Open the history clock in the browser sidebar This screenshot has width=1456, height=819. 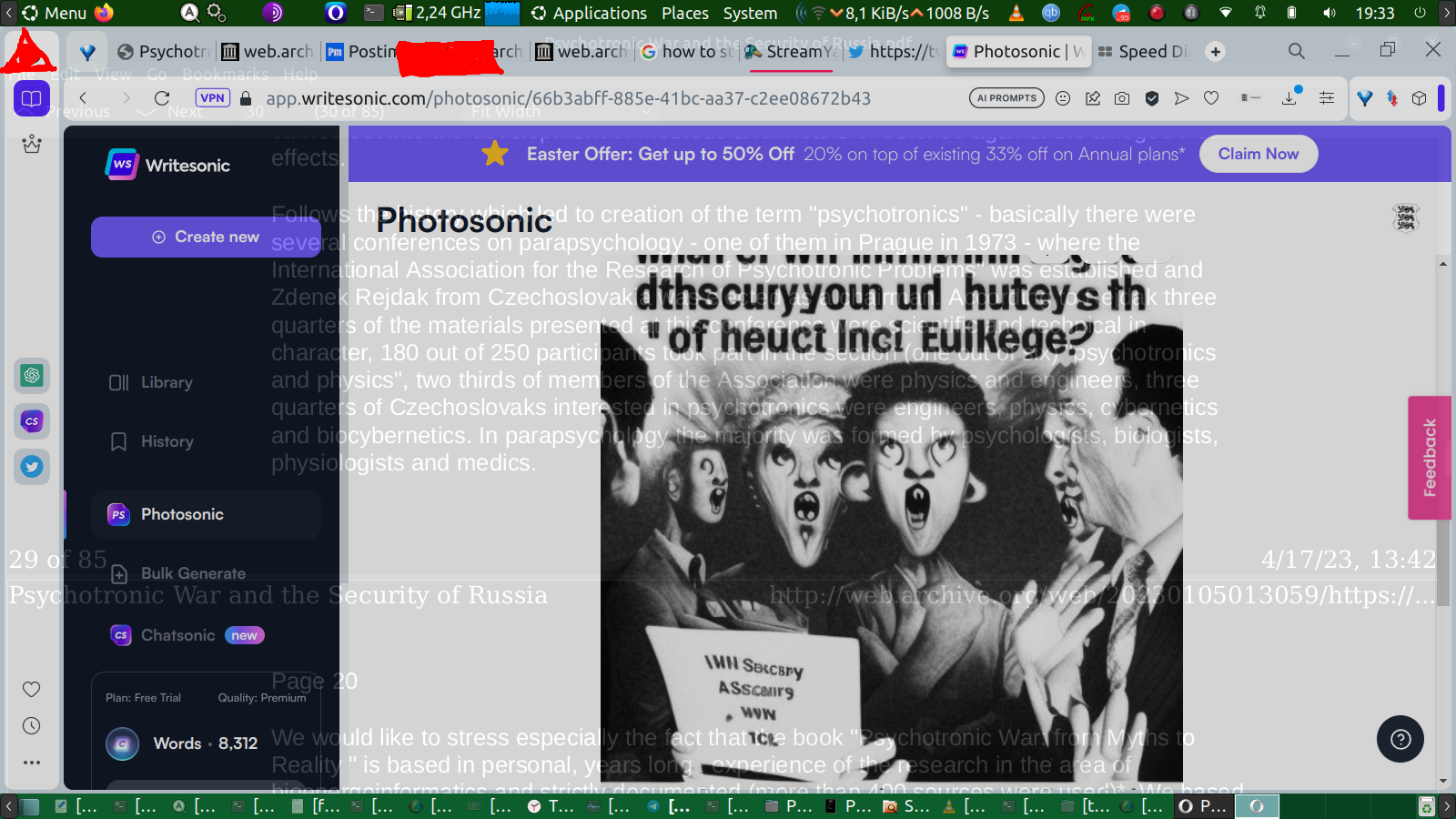(32, 725)
